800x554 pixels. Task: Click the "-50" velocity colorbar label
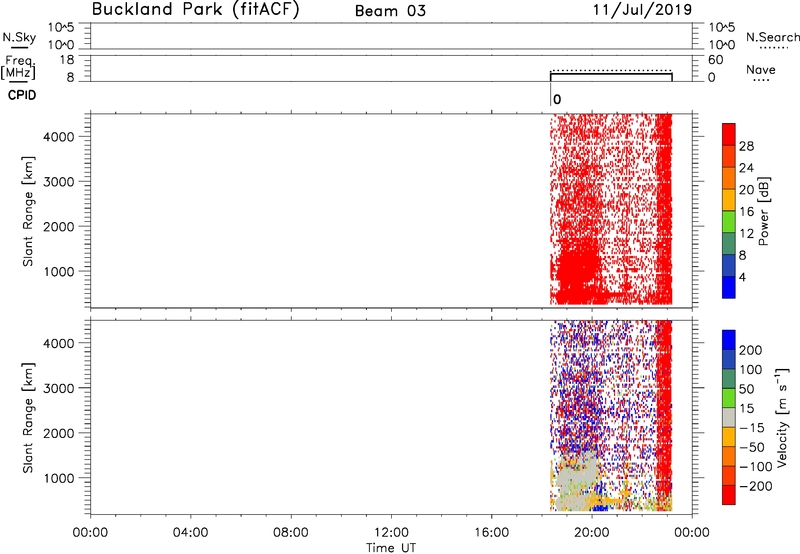tap(752, 447)
